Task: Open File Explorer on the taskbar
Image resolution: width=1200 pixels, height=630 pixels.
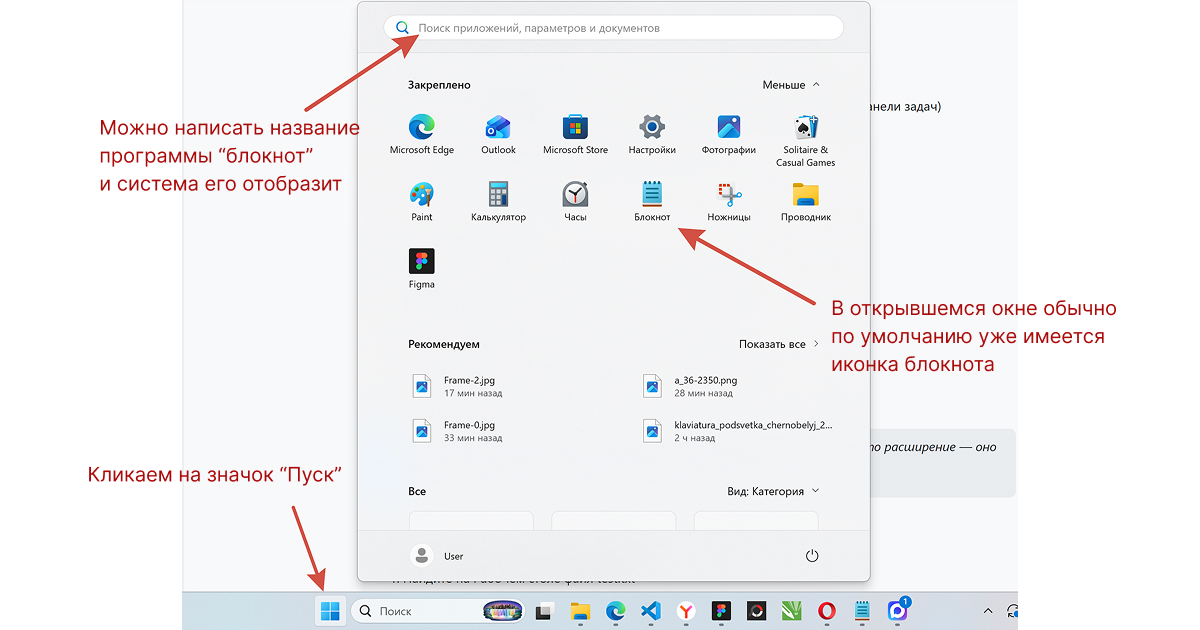Action: pos(580,611)
